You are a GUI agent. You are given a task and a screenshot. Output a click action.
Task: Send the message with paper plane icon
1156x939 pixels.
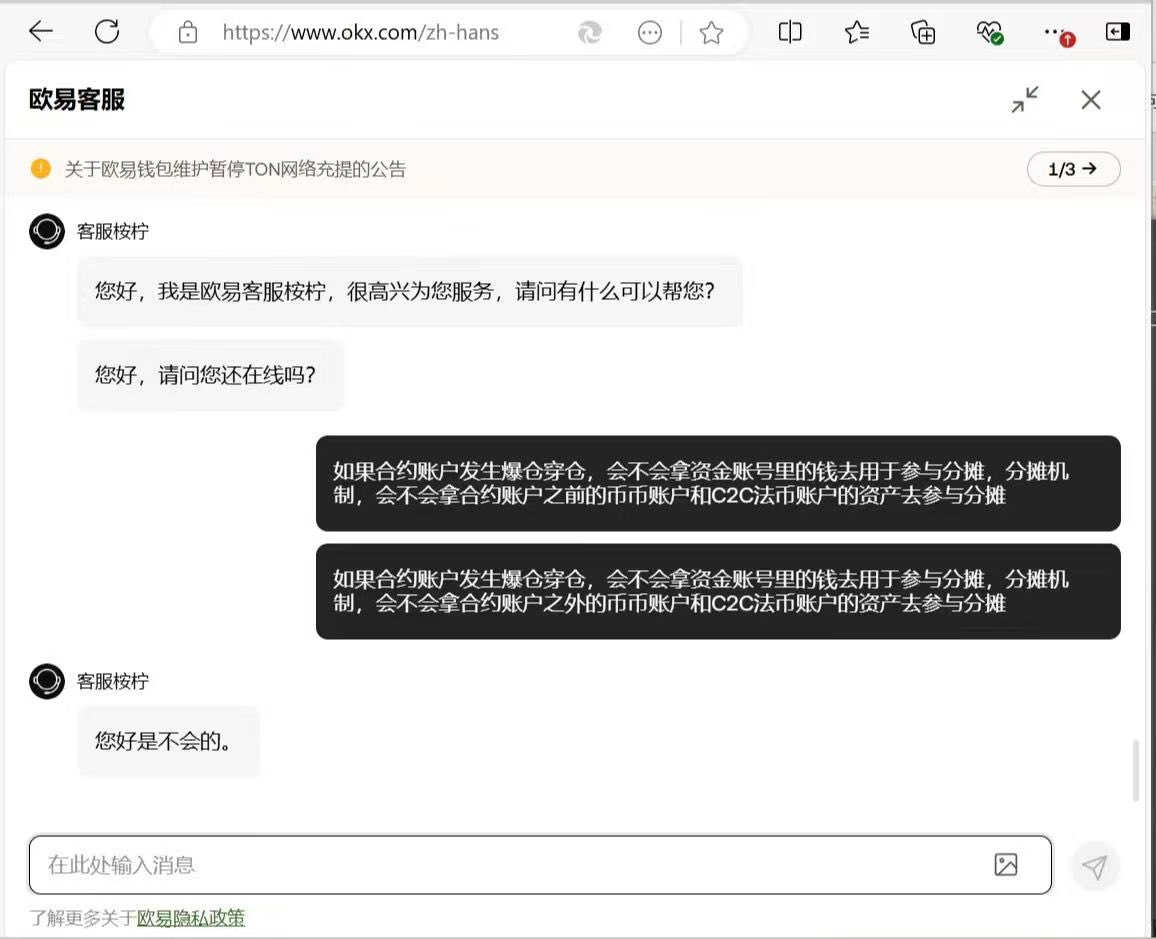(1095, 867)
